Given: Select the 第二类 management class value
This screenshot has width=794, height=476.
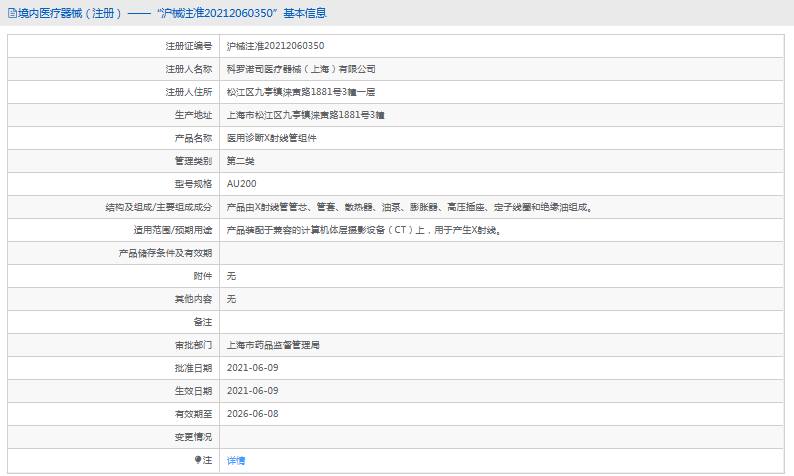Looking at the screenshot, I should [x=241, y=161].
